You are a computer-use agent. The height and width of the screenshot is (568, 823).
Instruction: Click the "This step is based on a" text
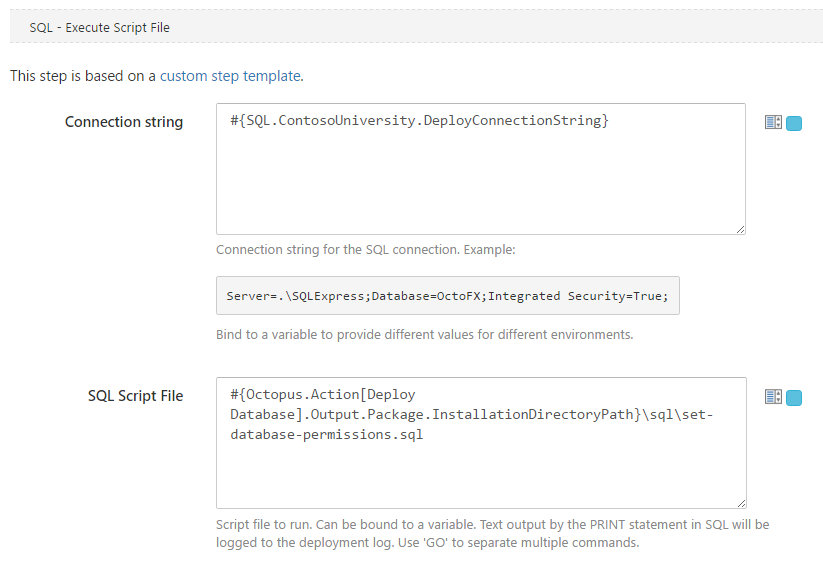[x=83, y=75]
